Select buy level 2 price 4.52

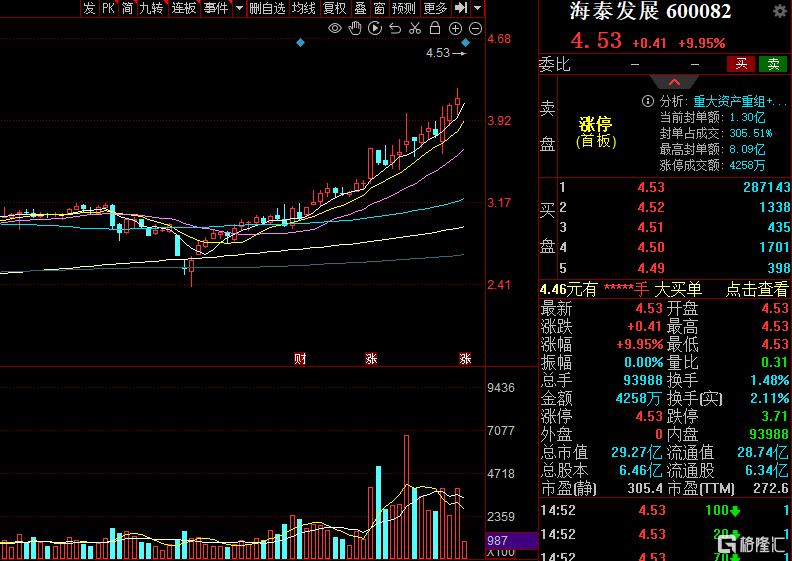[x=651, y=207]
